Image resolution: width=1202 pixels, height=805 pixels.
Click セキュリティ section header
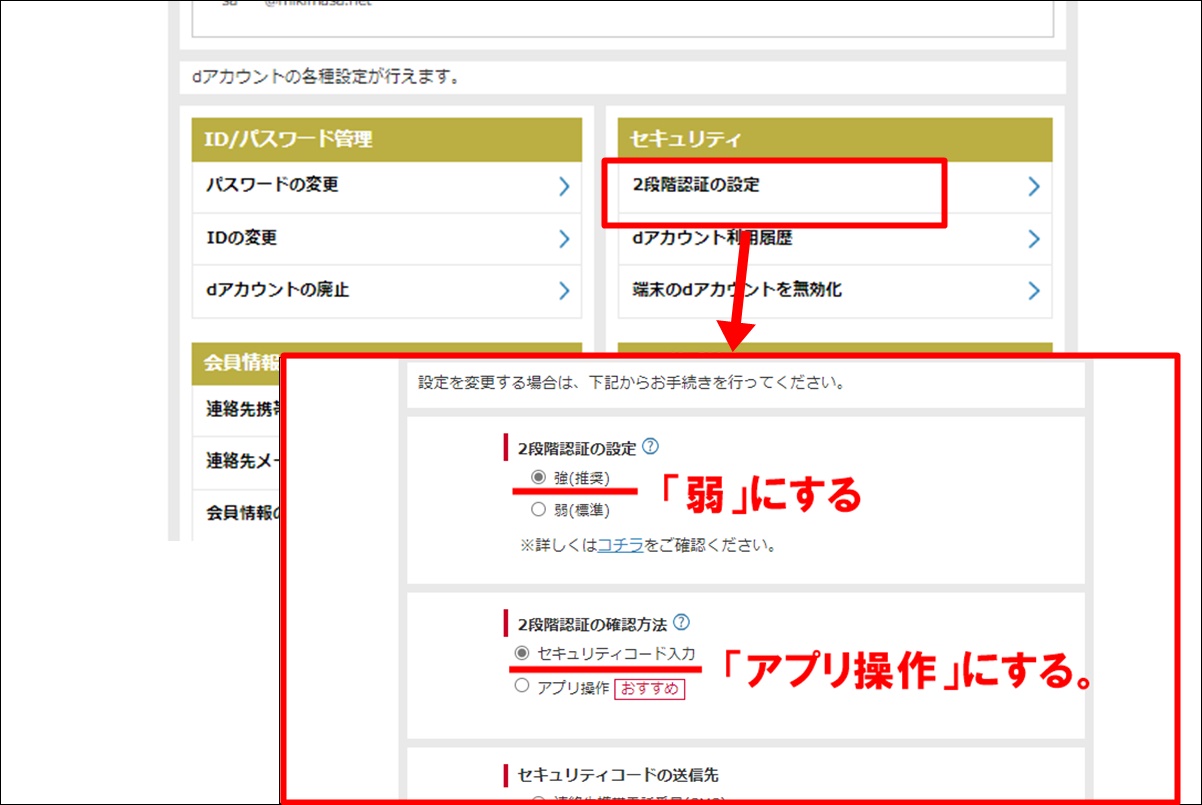pos(835,140)
